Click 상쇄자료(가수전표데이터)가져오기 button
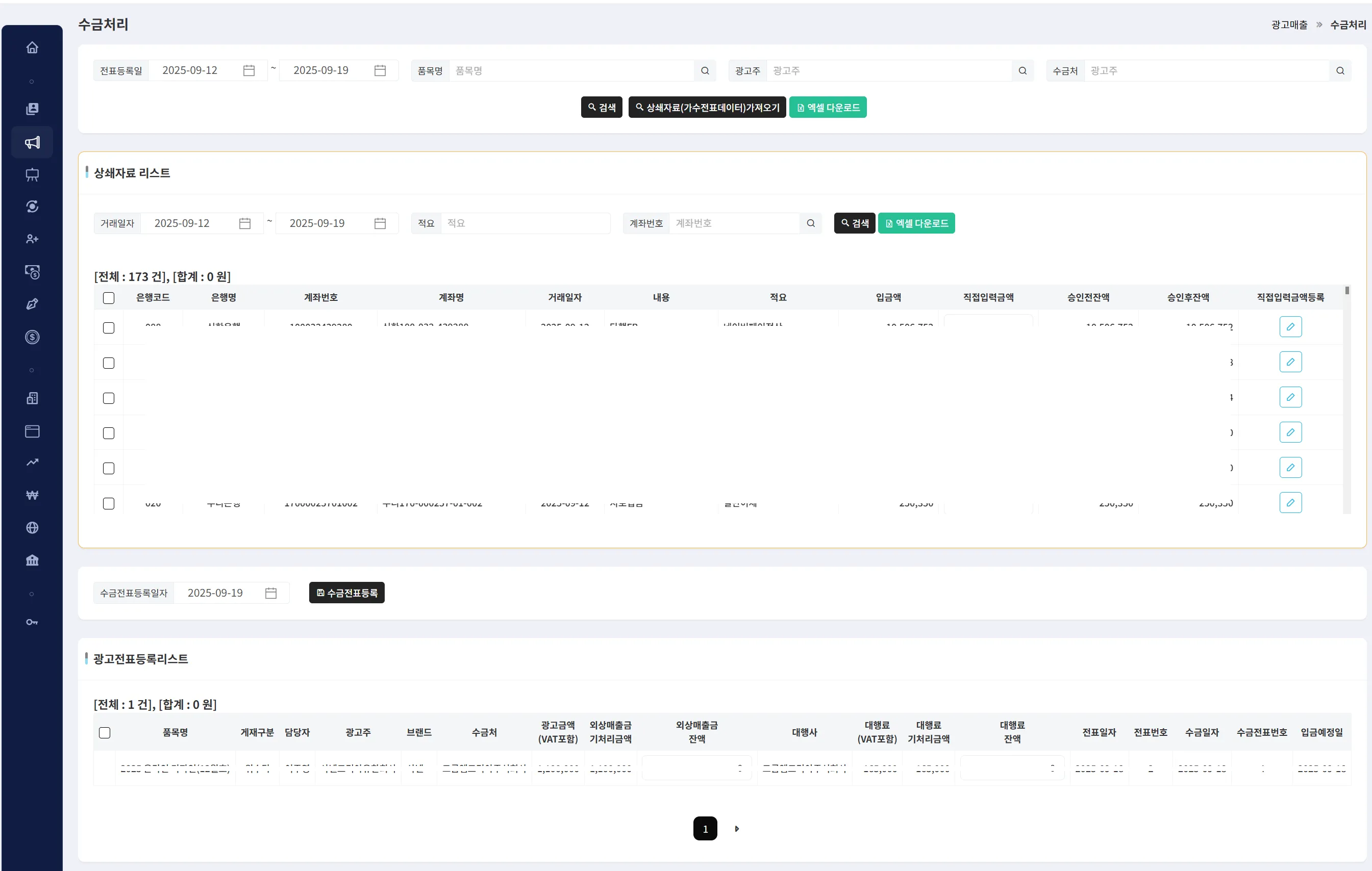 click(707, 107)
